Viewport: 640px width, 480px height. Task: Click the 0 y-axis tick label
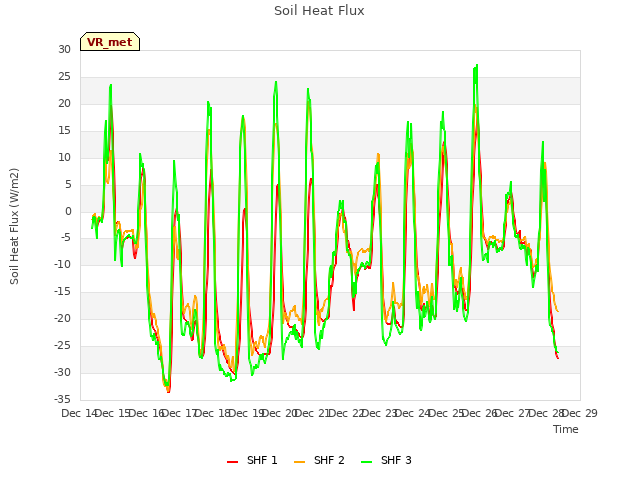click(68, 211)
